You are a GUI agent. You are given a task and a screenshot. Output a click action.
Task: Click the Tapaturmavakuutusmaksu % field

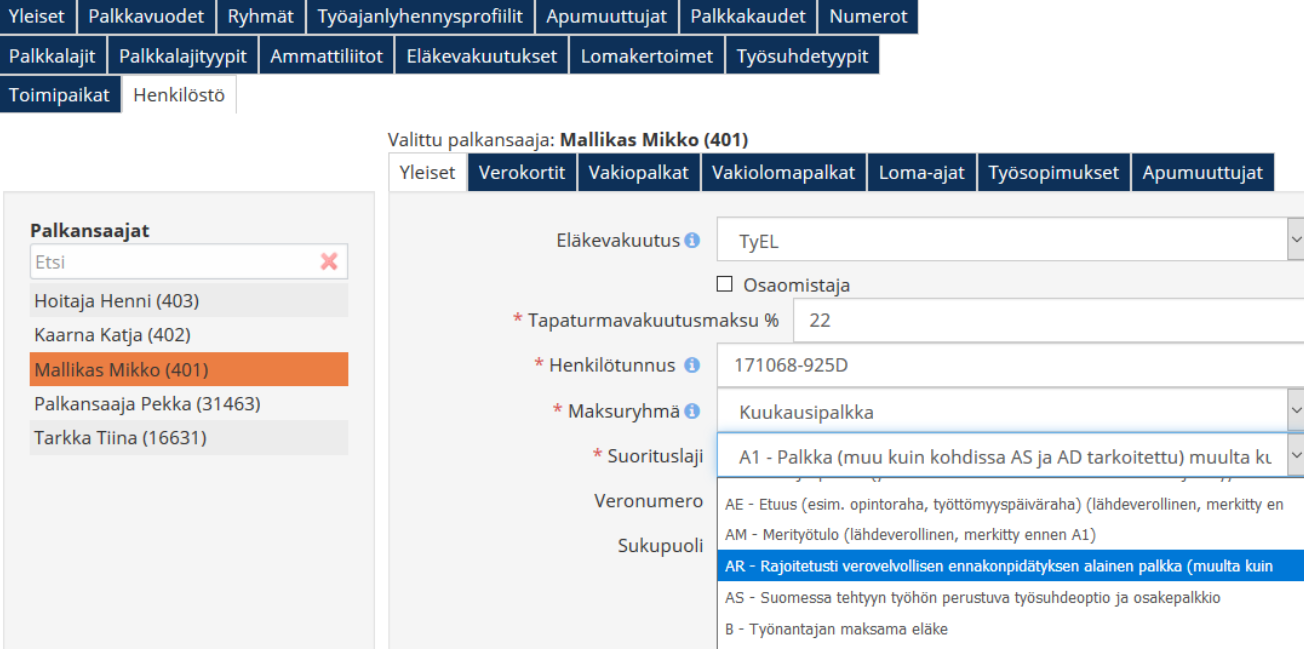pos(1045,321)
